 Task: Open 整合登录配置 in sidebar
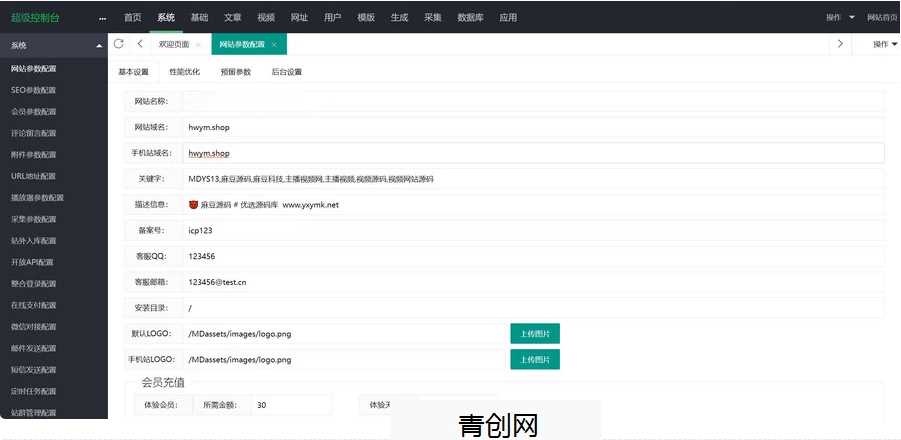pos(34,283)
